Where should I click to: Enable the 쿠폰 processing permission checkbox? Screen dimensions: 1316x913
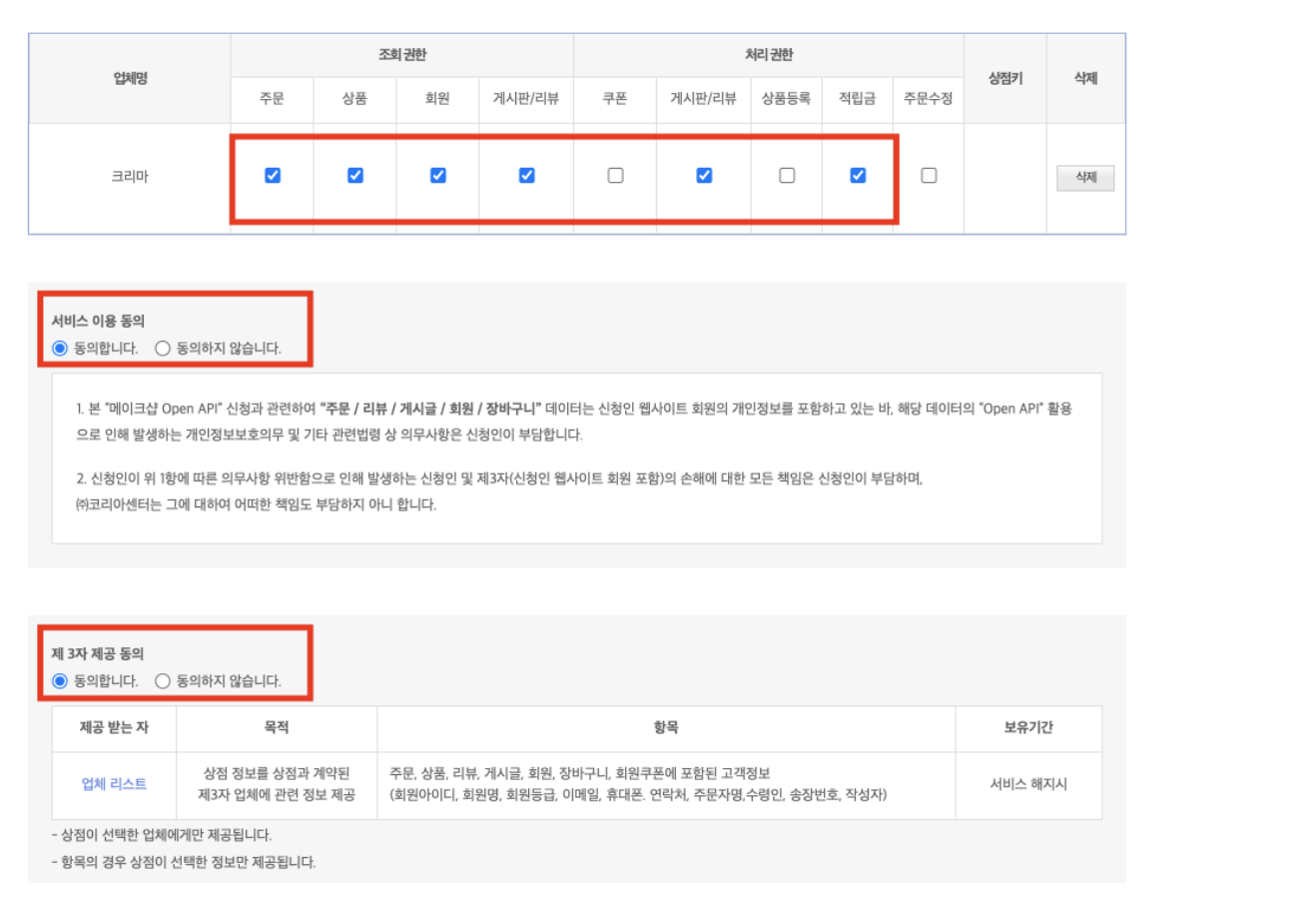point(615,176)
